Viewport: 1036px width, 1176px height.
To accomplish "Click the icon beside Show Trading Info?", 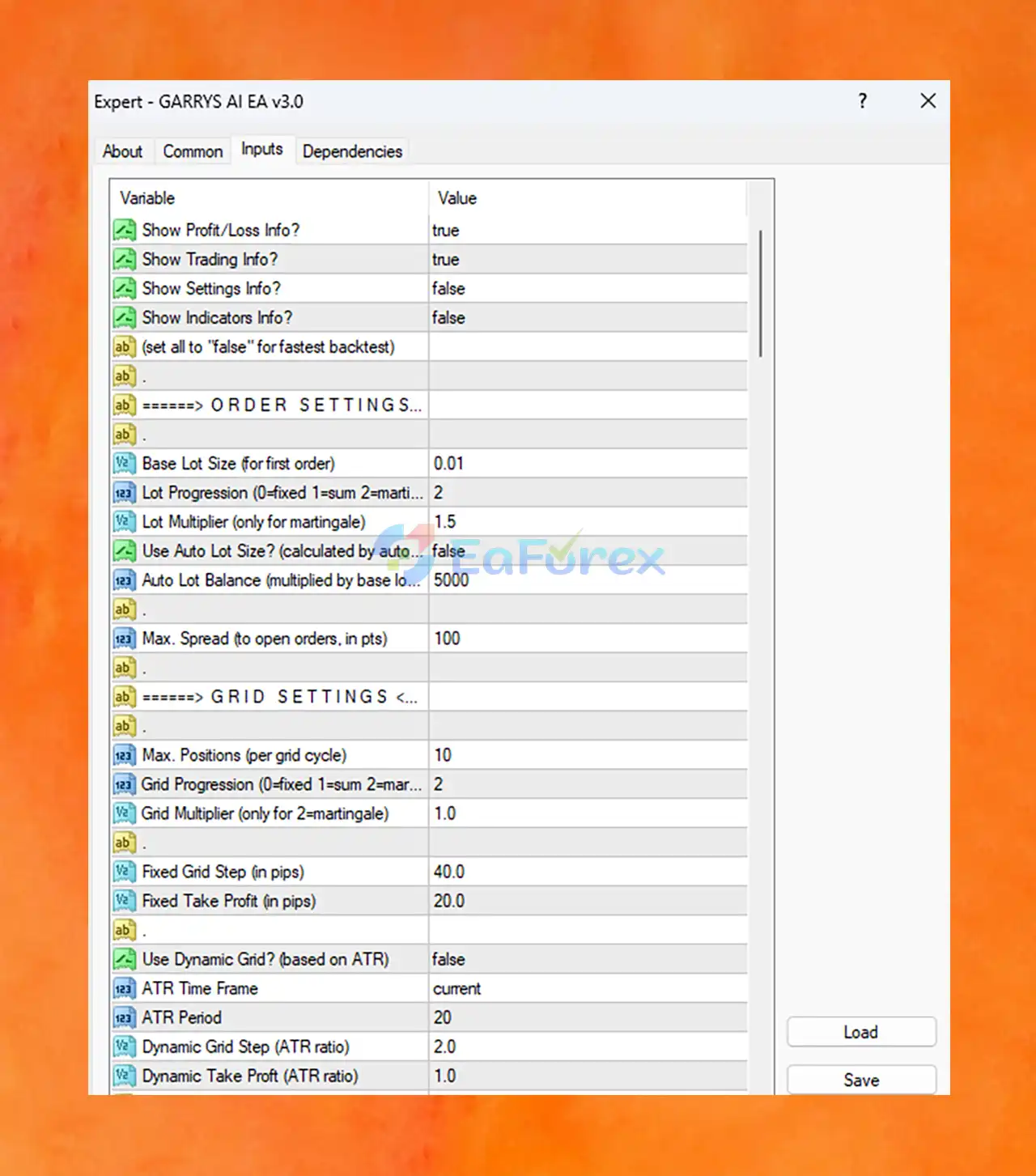I will click(x=124, y=259).
